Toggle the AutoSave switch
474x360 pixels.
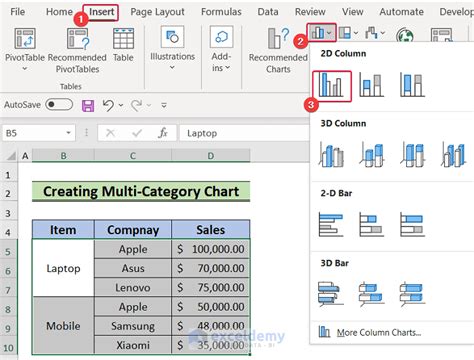click(59, 105)
